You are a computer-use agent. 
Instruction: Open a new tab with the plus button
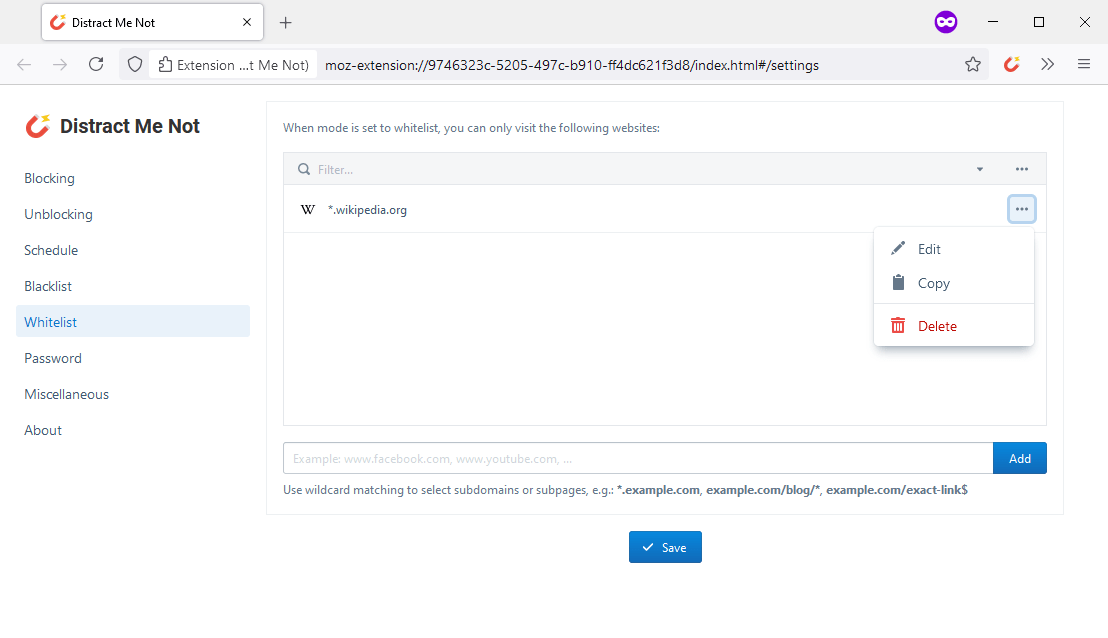tap(286, 22)
